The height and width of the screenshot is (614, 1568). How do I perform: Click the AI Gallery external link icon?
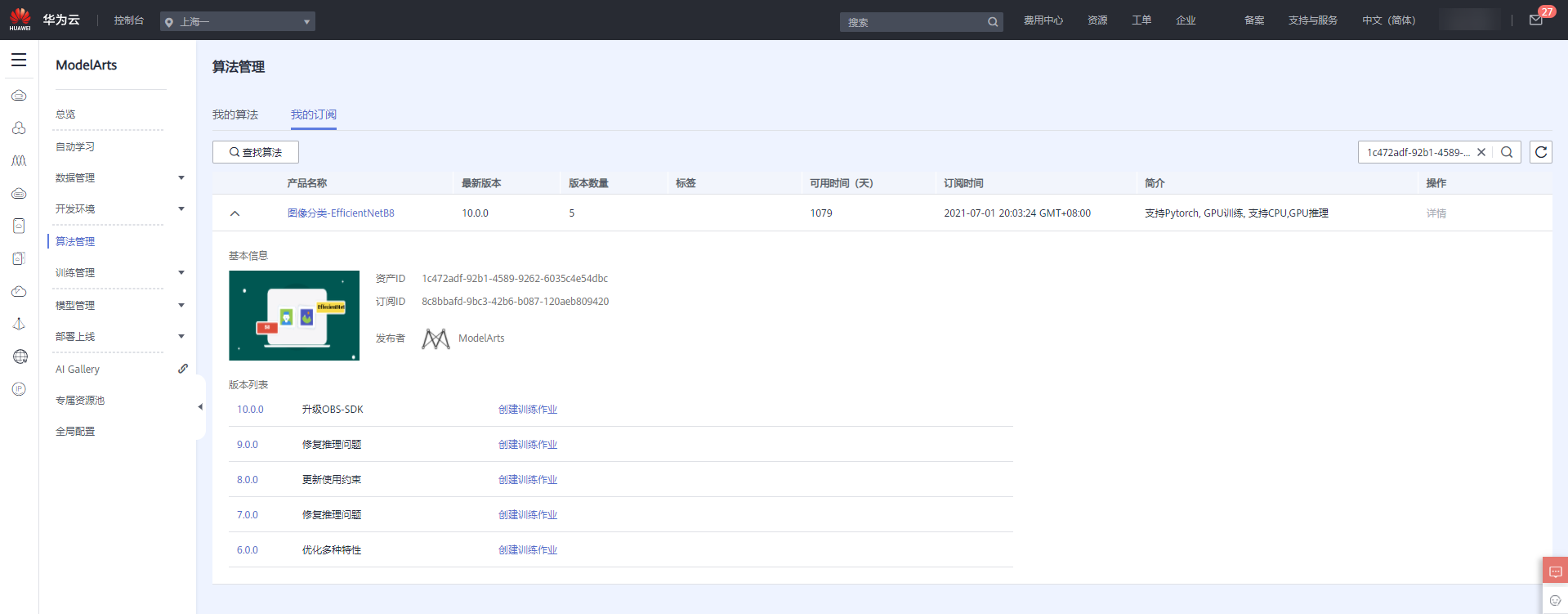click(183, 369)
